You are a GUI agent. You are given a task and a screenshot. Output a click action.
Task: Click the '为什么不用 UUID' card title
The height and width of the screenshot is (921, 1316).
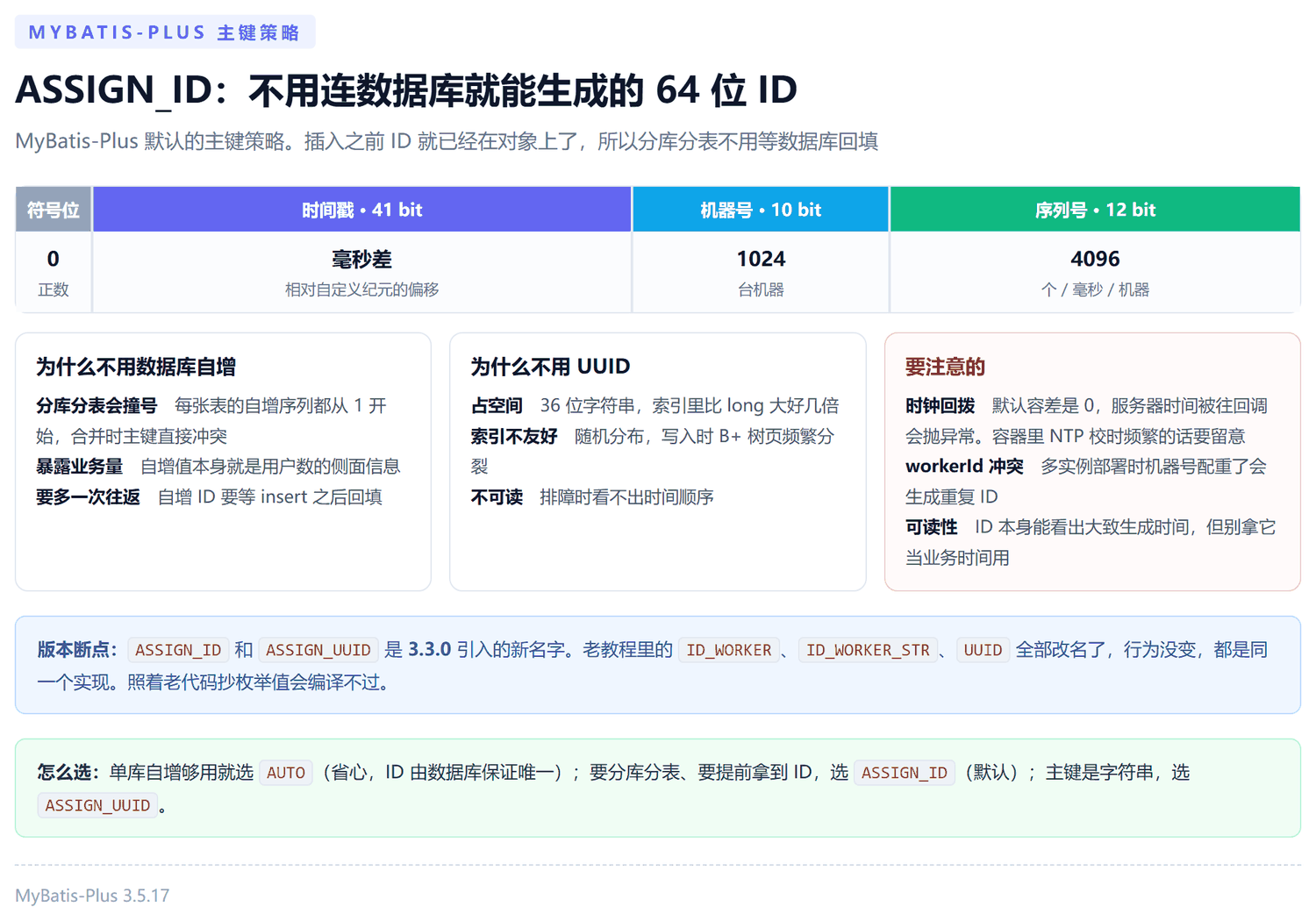[x=550, y=367]
